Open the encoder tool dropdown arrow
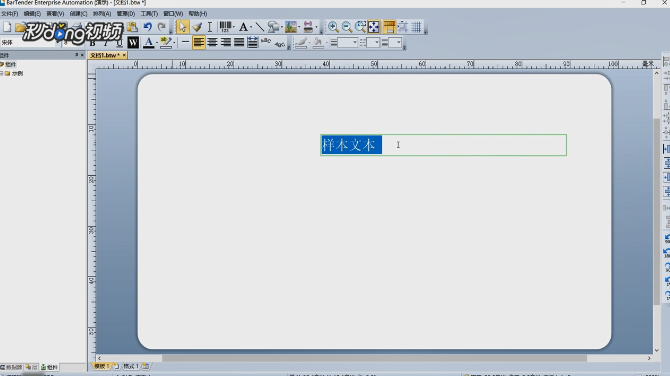The height and width of the screenshot is (376, 670). tap(316, 27)
